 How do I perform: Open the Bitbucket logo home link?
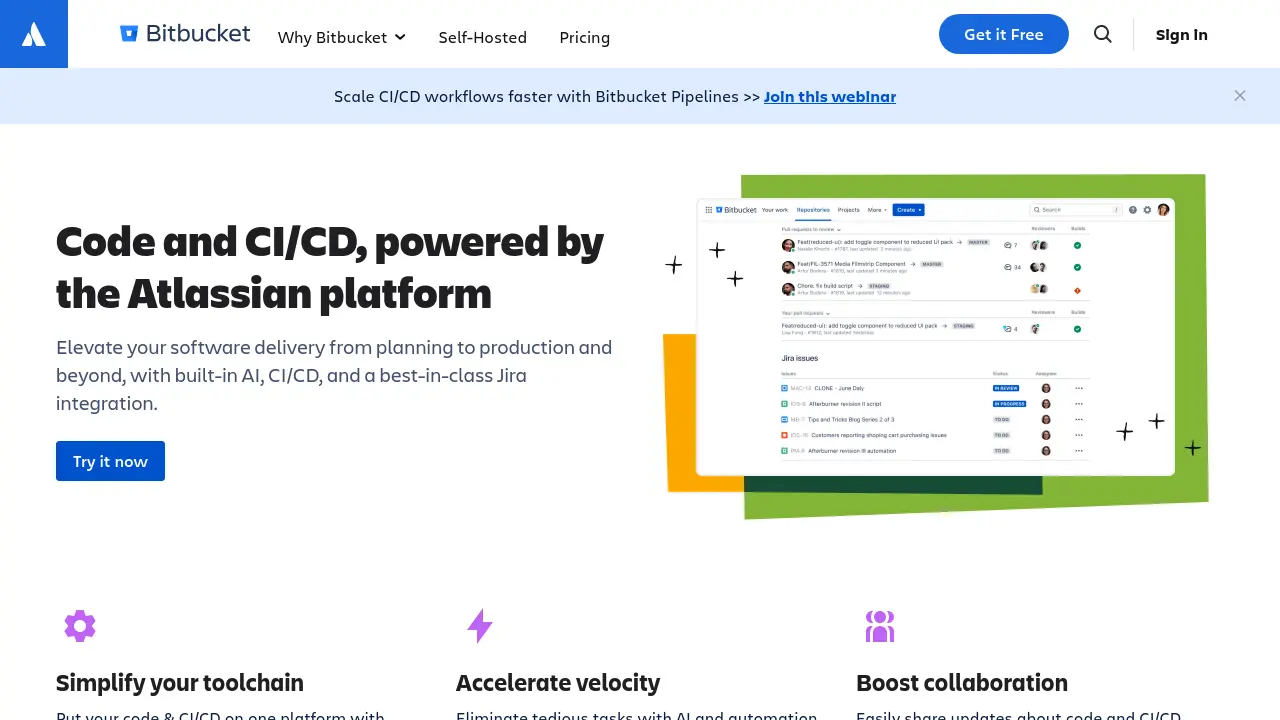[x=185, y=34]
